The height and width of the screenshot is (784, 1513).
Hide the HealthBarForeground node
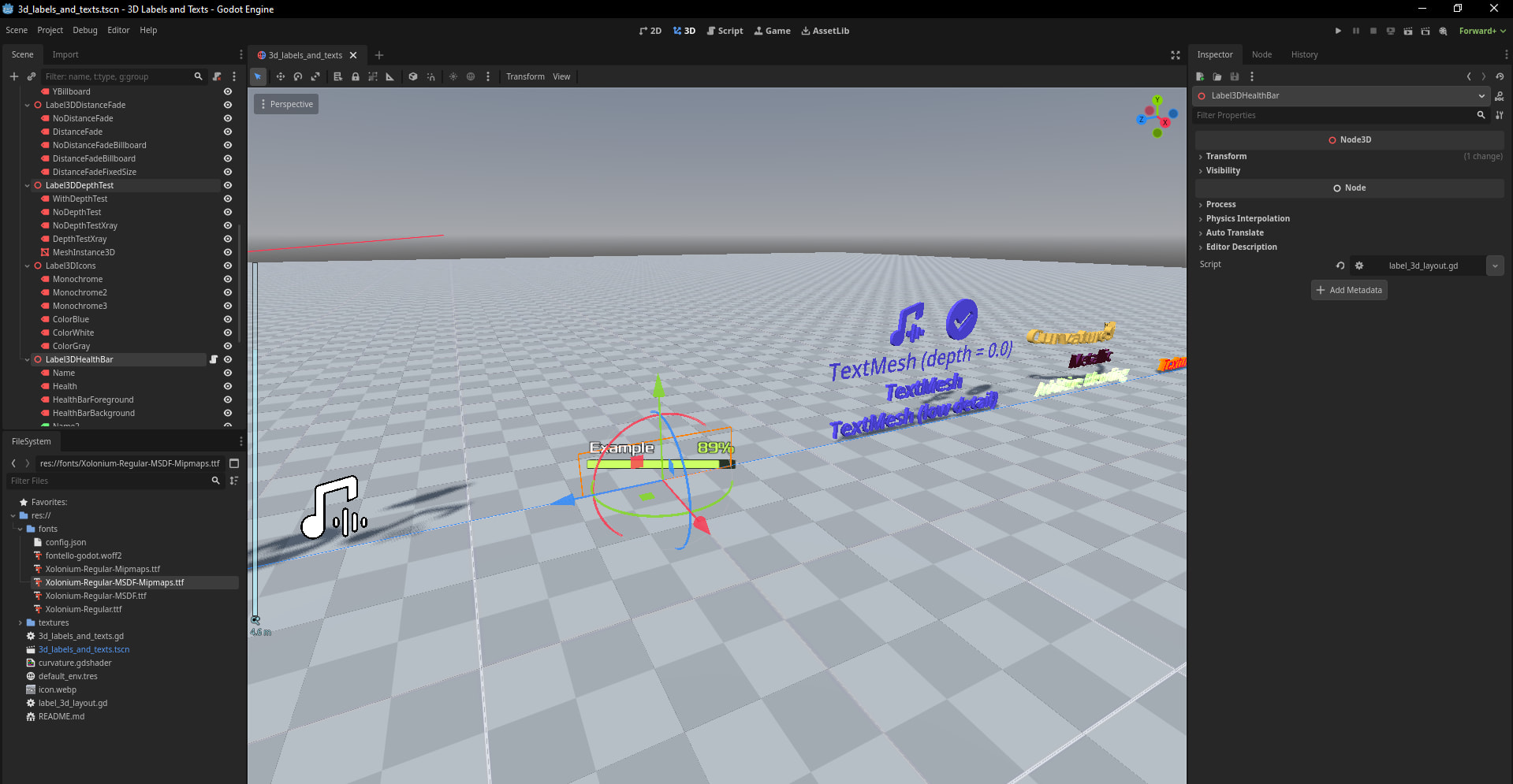[228, 399]
